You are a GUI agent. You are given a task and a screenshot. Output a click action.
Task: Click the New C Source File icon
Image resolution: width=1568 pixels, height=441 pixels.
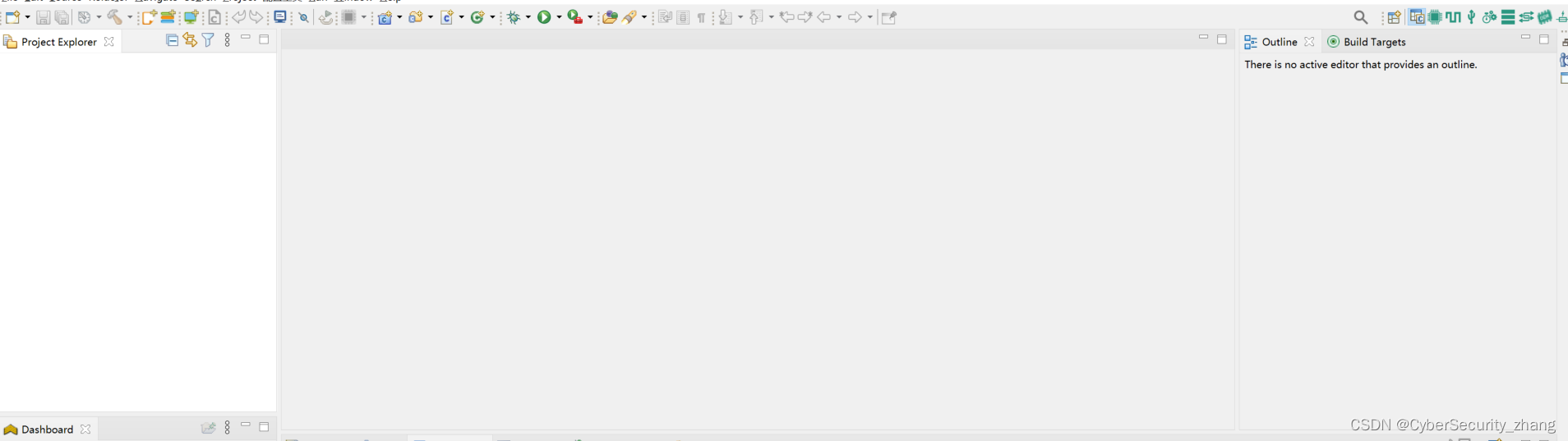click(x=447, y=17)
